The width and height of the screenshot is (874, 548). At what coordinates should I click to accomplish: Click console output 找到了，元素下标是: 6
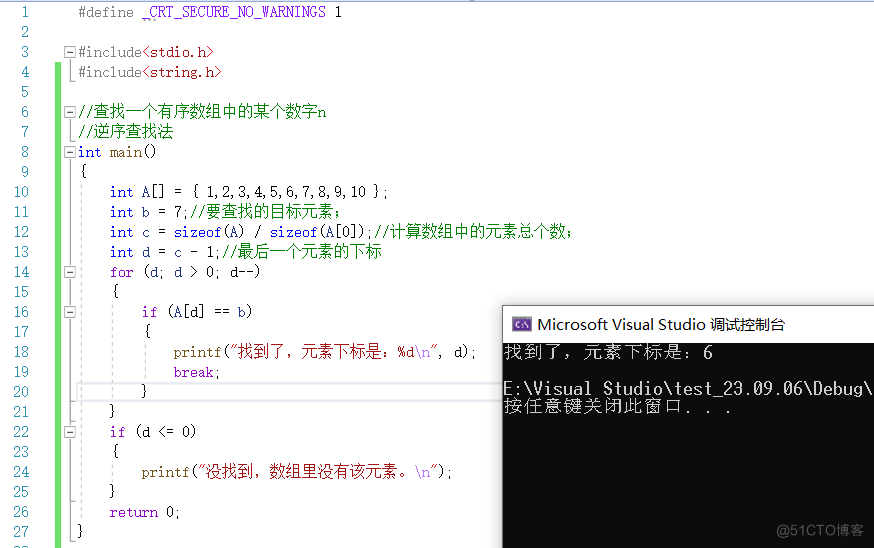coord(608,352)
